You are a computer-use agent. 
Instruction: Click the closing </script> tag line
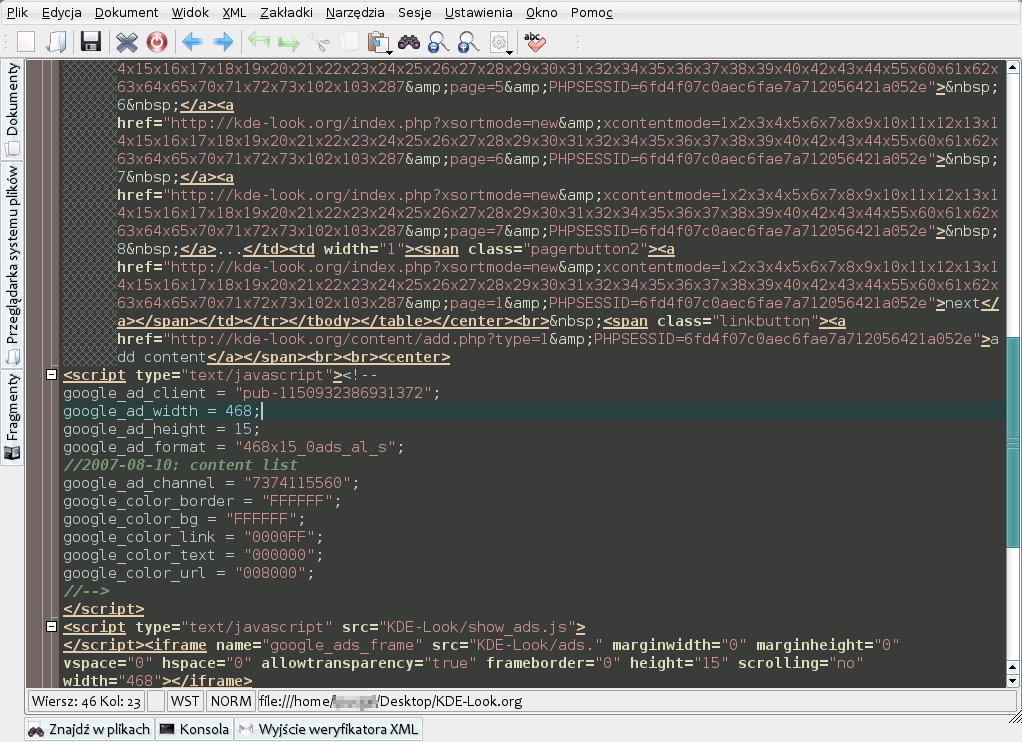(x=103, y=608)
